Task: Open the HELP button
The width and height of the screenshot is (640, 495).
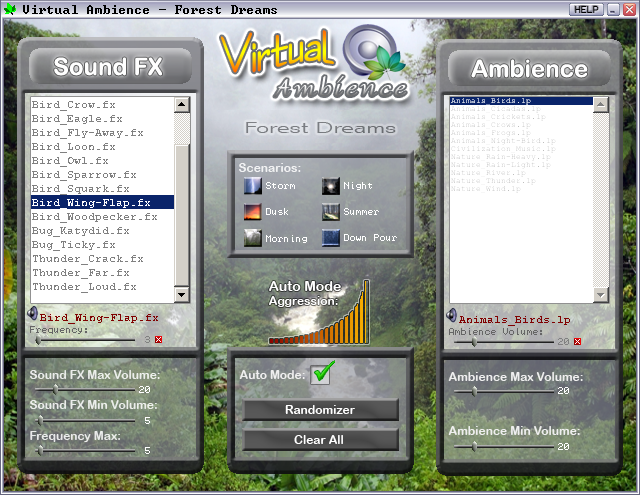Action: (x=586, y=9)
